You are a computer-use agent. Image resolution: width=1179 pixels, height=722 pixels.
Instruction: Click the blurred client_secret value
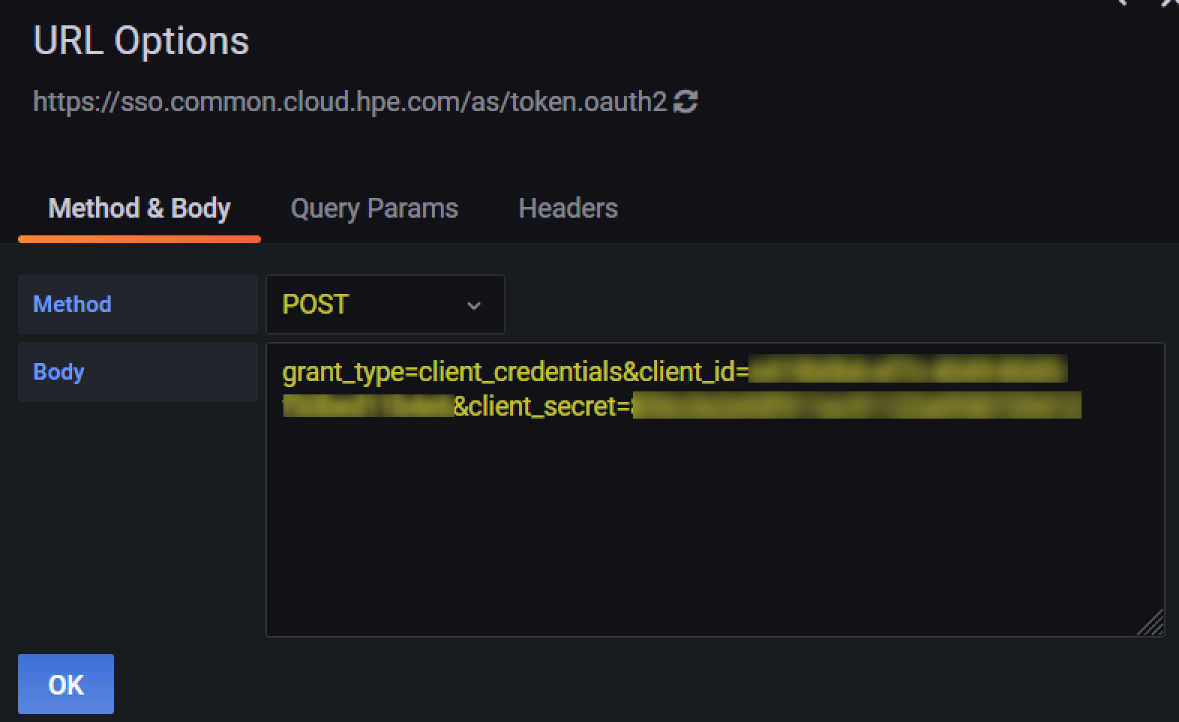[860, 406]
